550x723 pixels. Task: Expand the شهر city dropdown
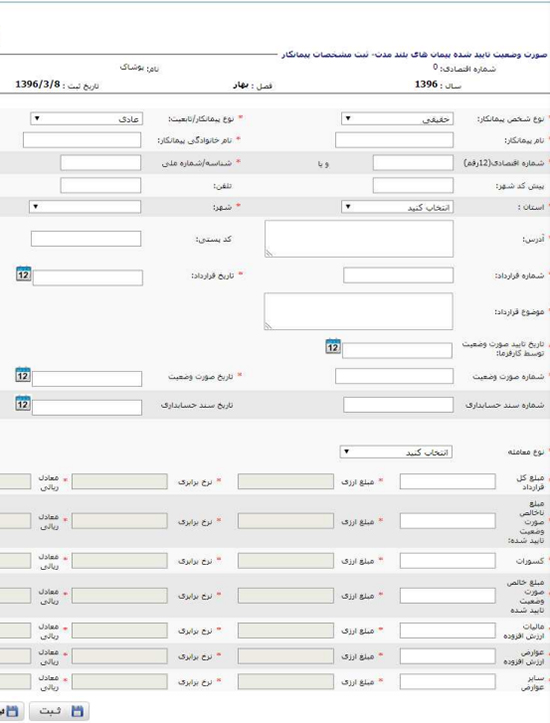click(85, 207)
